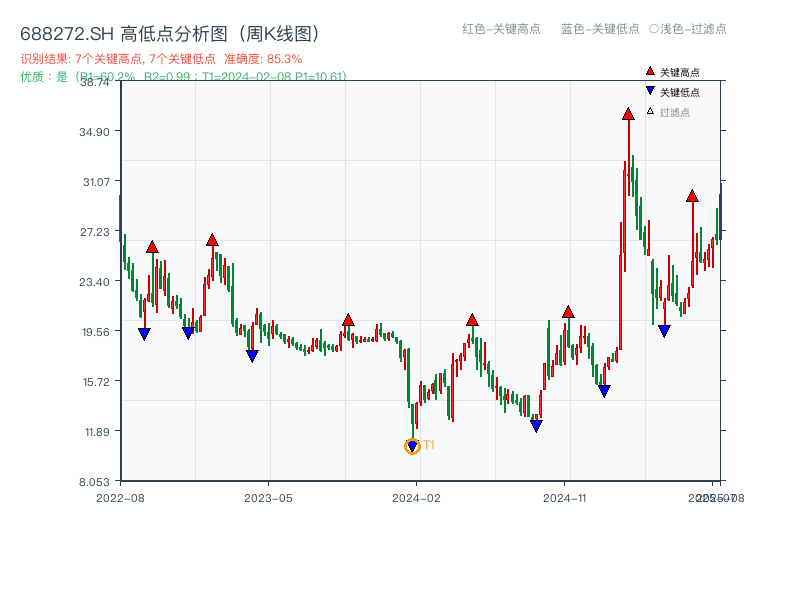Click the 38.74 y-axis value label
The width and height of the screenshot is (800, 600).
click(95, 84)
